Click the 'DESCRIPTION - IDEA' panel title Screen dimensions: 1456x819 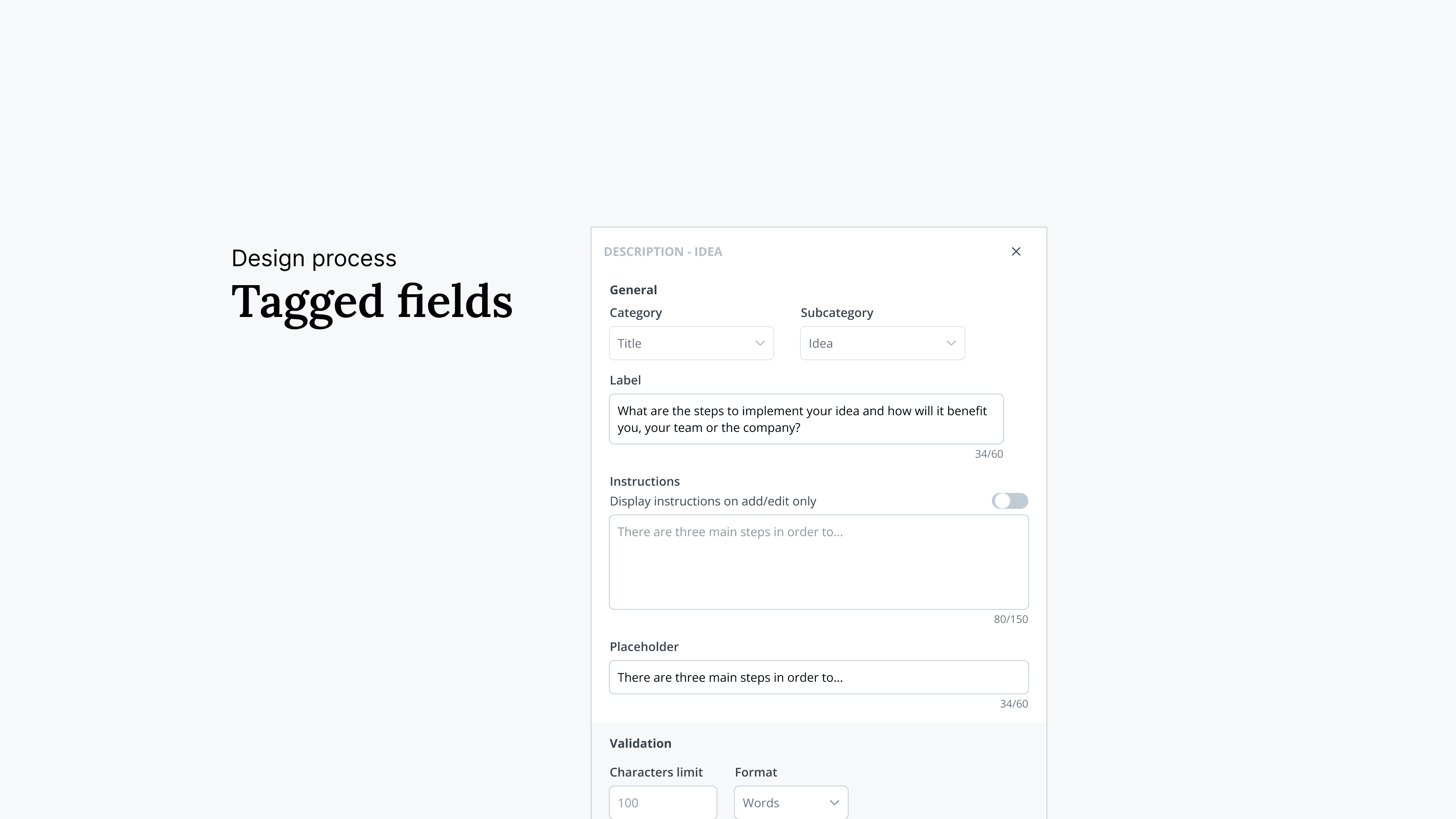(662, 251)
